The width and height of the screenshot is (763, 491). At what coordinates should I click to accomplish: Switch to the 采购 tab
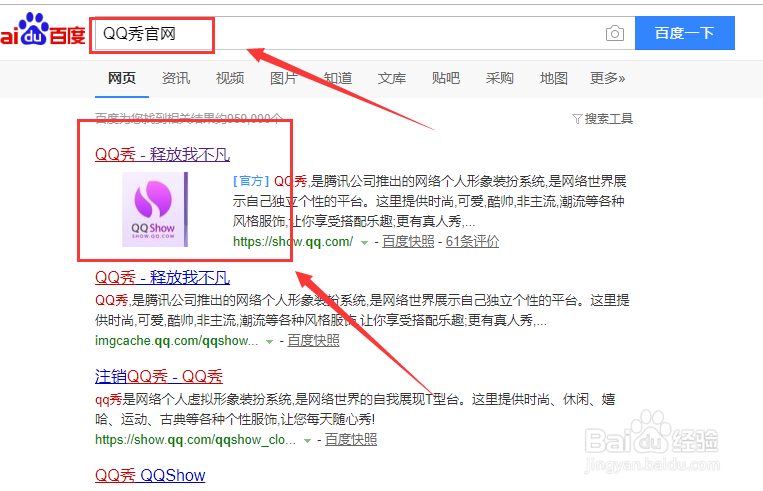pyautogui.click(x=500, y=78)
